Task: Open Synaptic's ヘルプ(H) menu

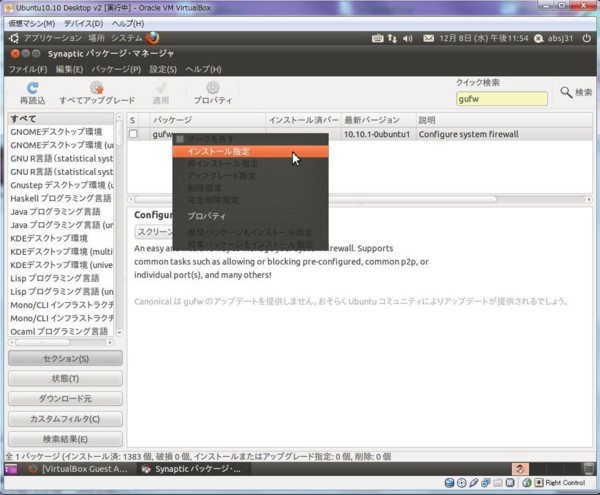Action: click(203, 69)
